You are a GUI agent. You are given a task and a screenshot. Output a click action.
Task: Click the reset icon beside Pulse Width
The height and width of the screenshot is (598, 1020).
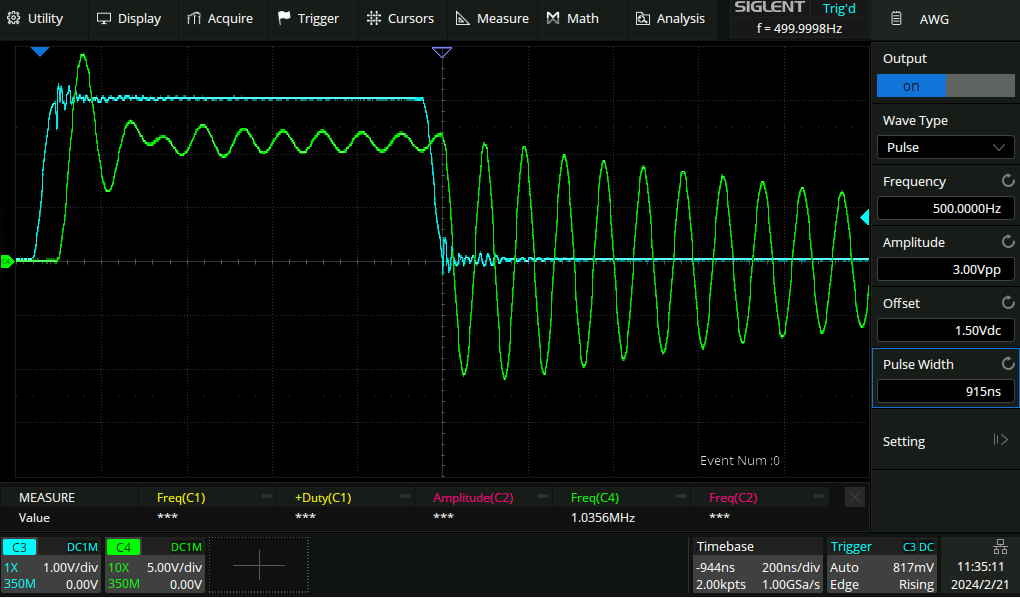(1007, 364)
